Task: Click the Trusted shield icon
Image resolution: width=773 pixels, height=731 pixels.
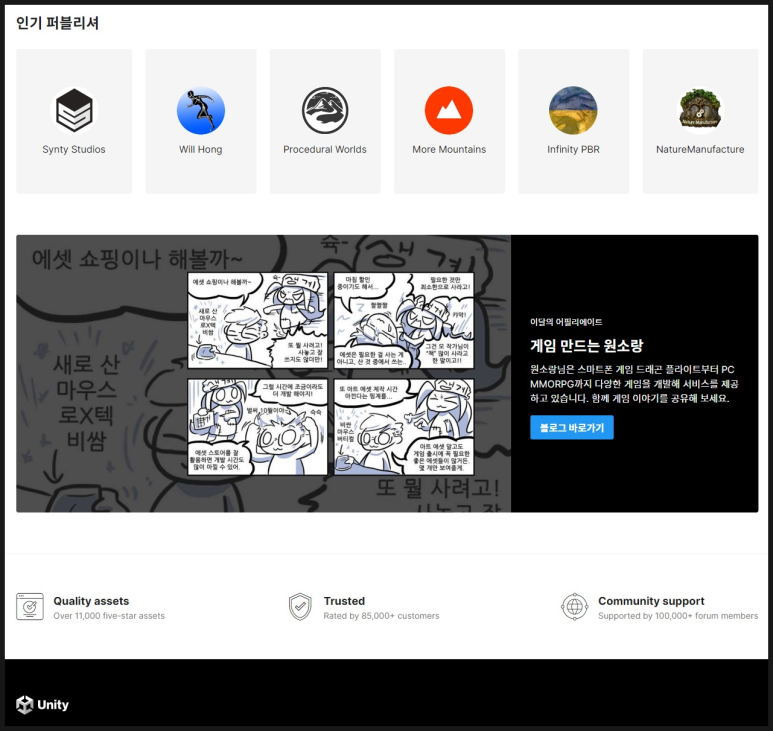Action: tap(300, 607)
